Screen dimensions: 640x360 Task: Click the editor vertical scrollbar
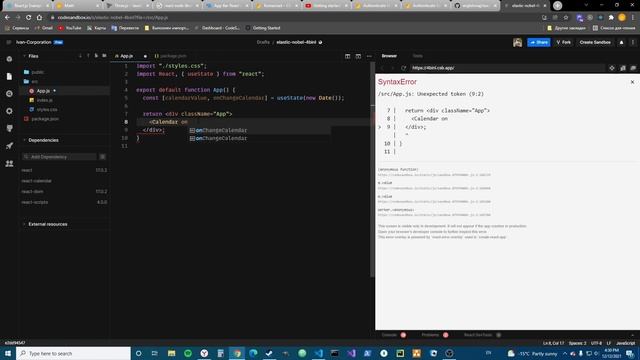click(x=372, y=169)
